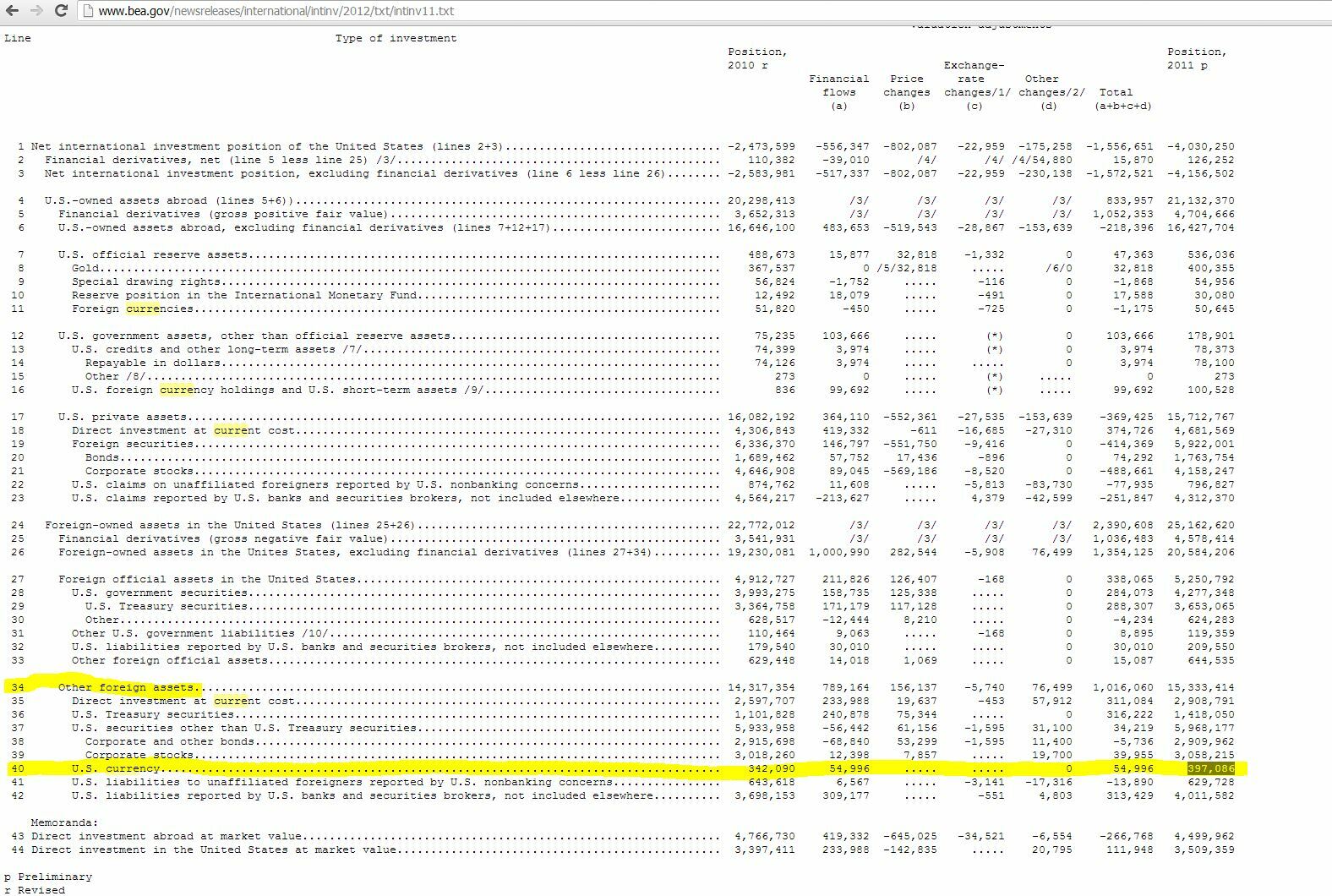Click 'Foreign securities' row label

[x=133, y=445]
